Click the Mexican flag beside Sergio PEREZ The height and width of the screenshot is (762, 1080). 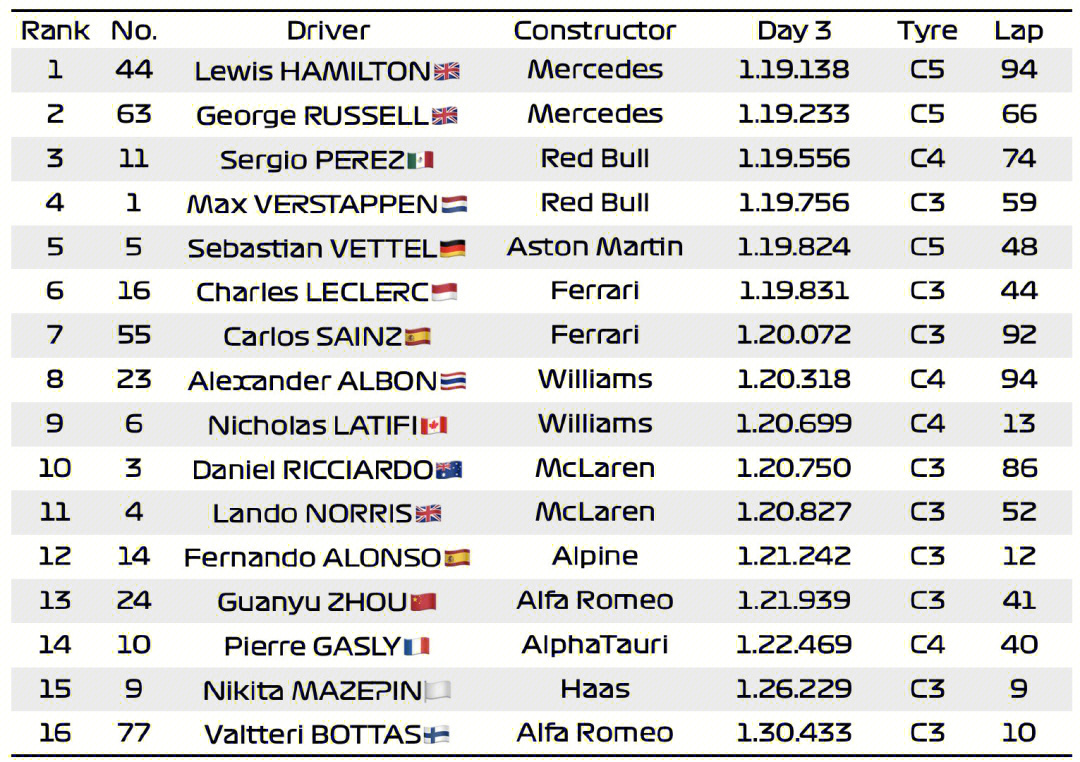[420, 160]
